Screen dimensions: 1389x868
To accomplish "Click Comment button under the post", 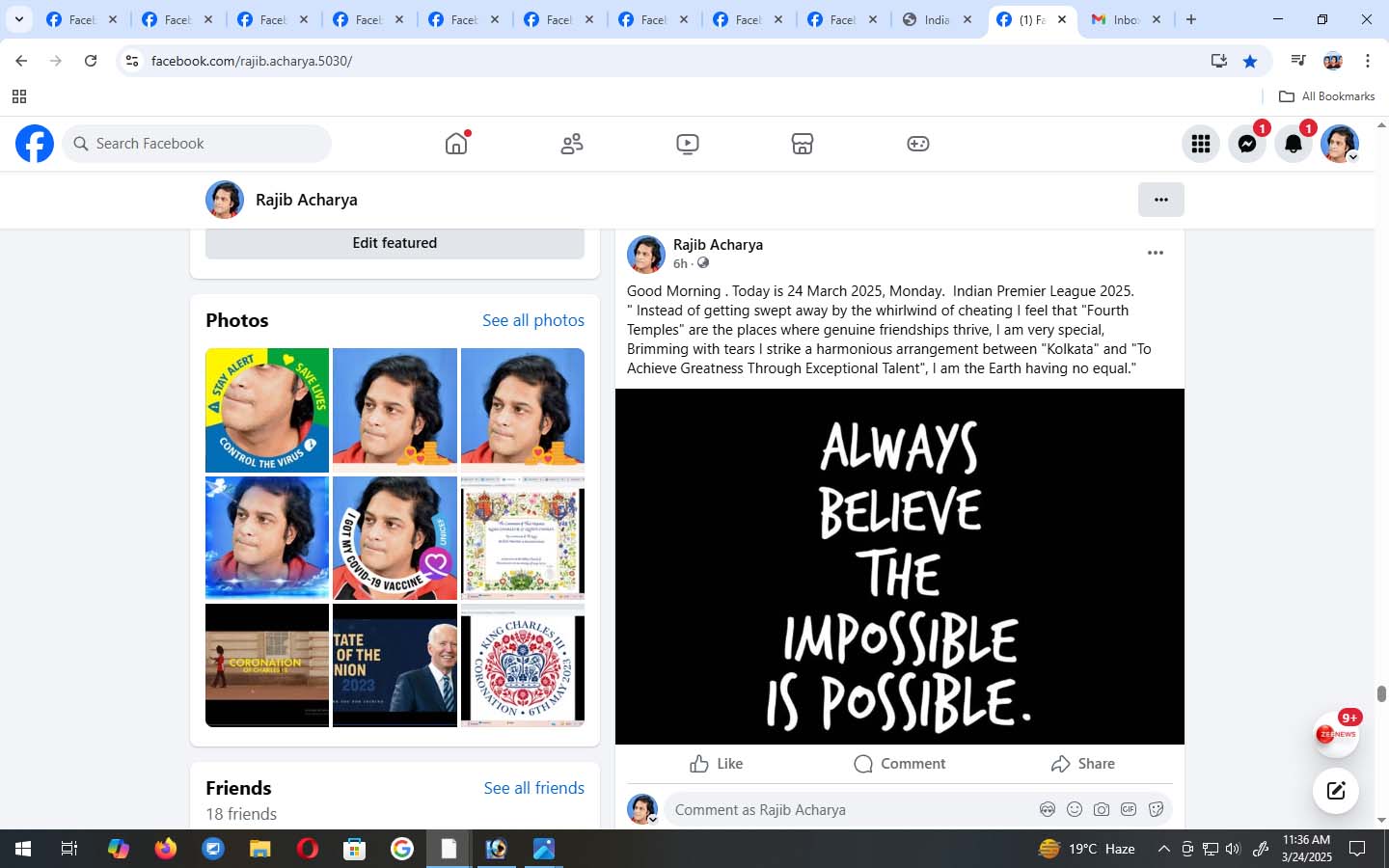I will point(900,764).
